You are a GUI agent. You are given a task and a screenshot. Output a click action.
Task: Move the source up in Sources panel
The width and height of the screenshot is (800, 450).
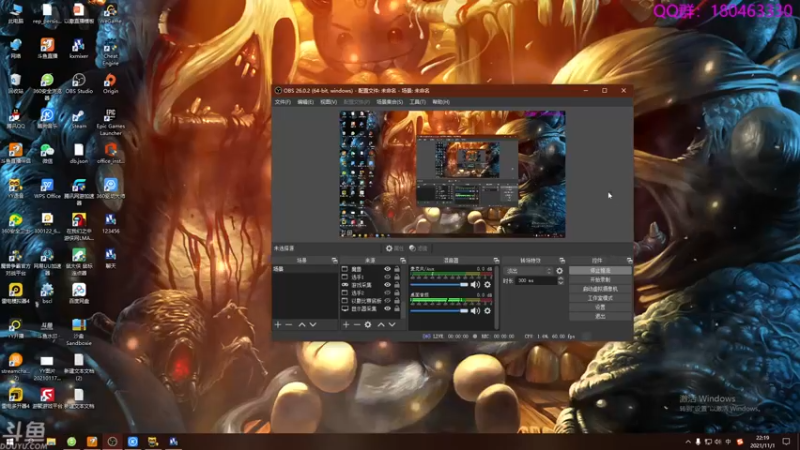click(381, 324)
